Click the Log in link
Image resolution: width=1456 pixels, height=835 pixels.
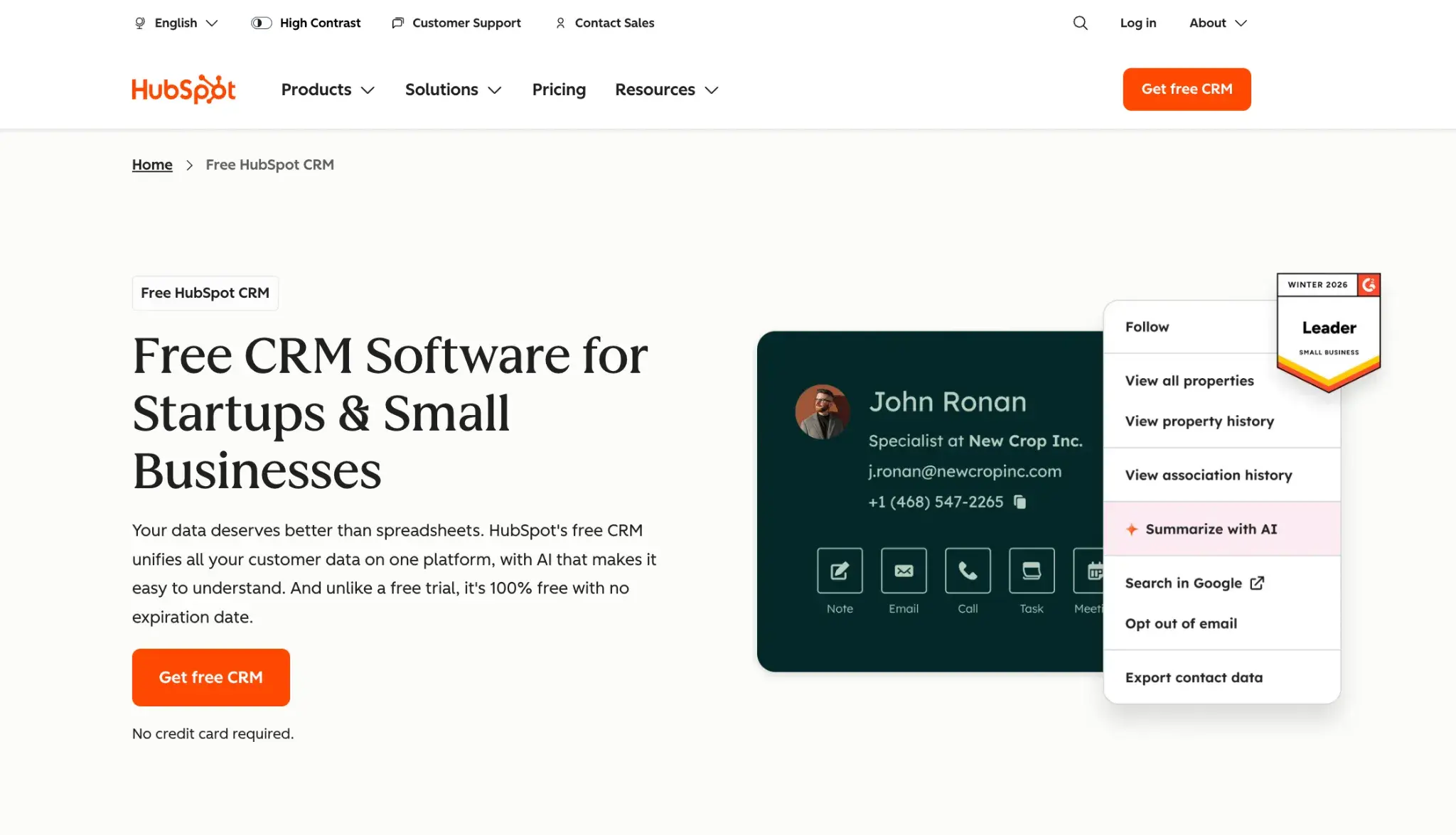coord(1138,23)
